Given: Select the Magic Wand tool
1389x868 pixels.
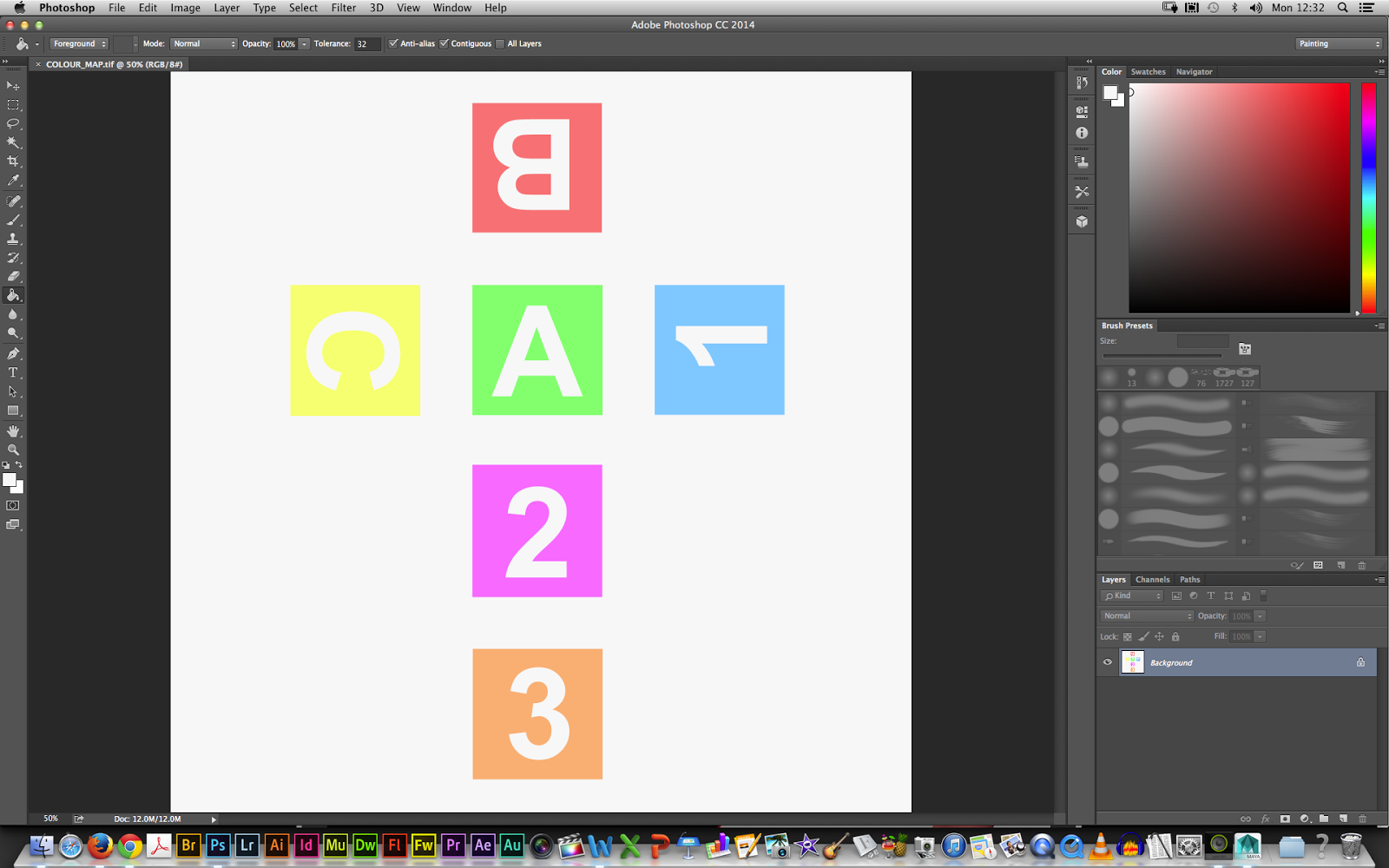Looking at the screenshot, I should tap(13, 143).
